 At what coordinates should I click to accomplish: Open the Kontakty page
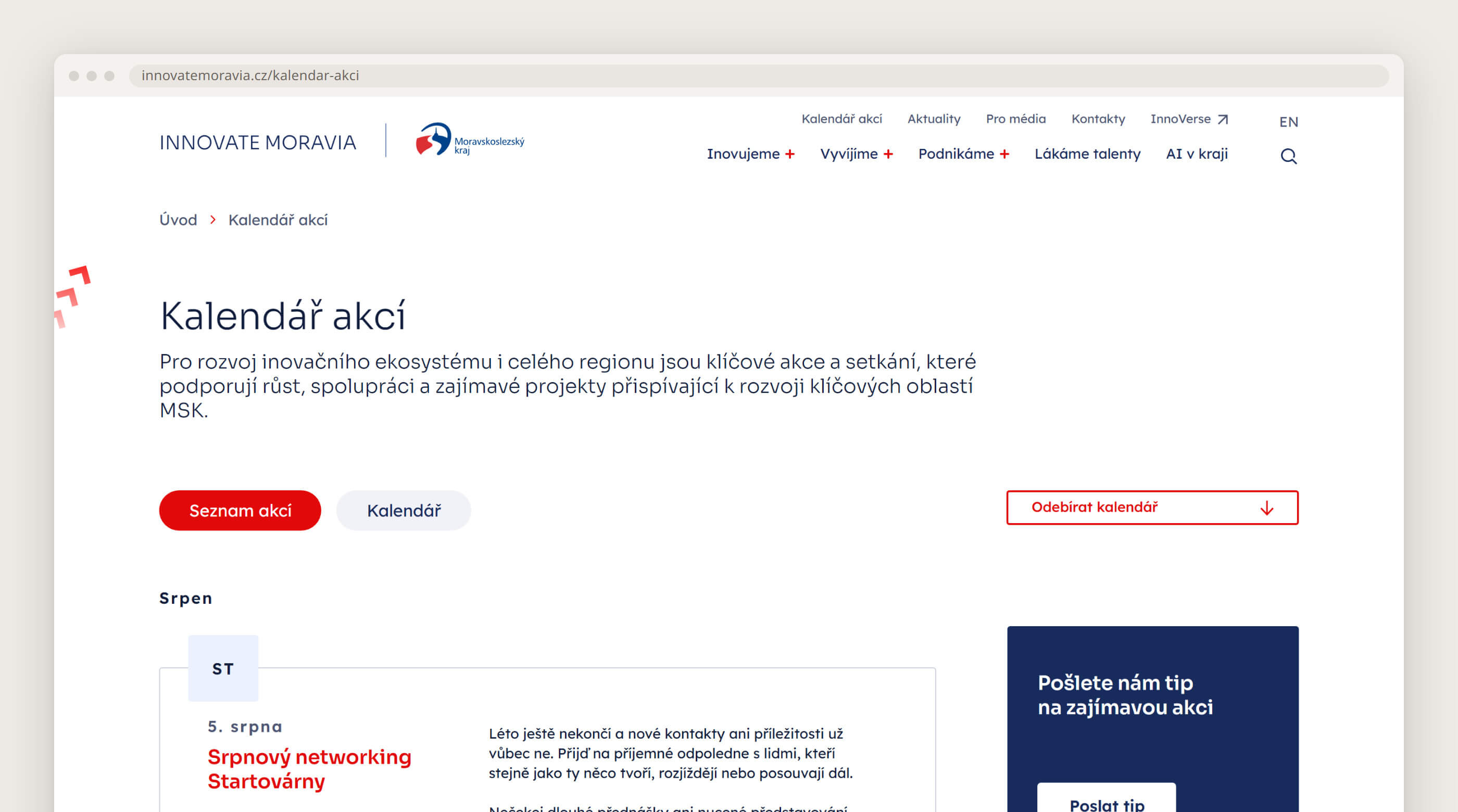point(1098,119)
